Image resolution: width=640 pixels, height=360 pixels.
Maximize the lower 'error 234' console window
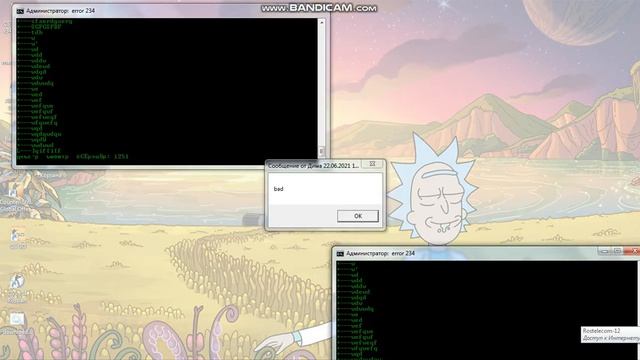click(x=618, y=251)
